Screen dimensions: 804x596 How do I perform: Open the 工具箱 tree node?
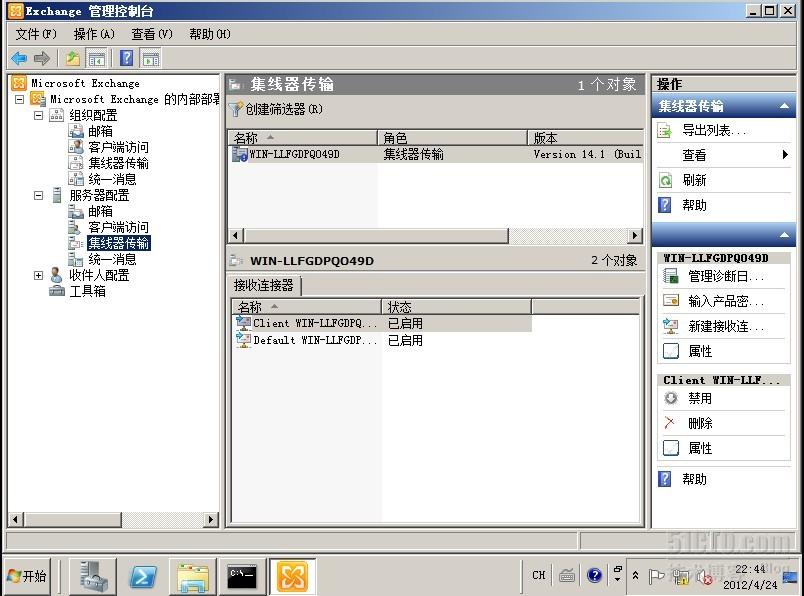pyautogui.click(x=88, y=291)
